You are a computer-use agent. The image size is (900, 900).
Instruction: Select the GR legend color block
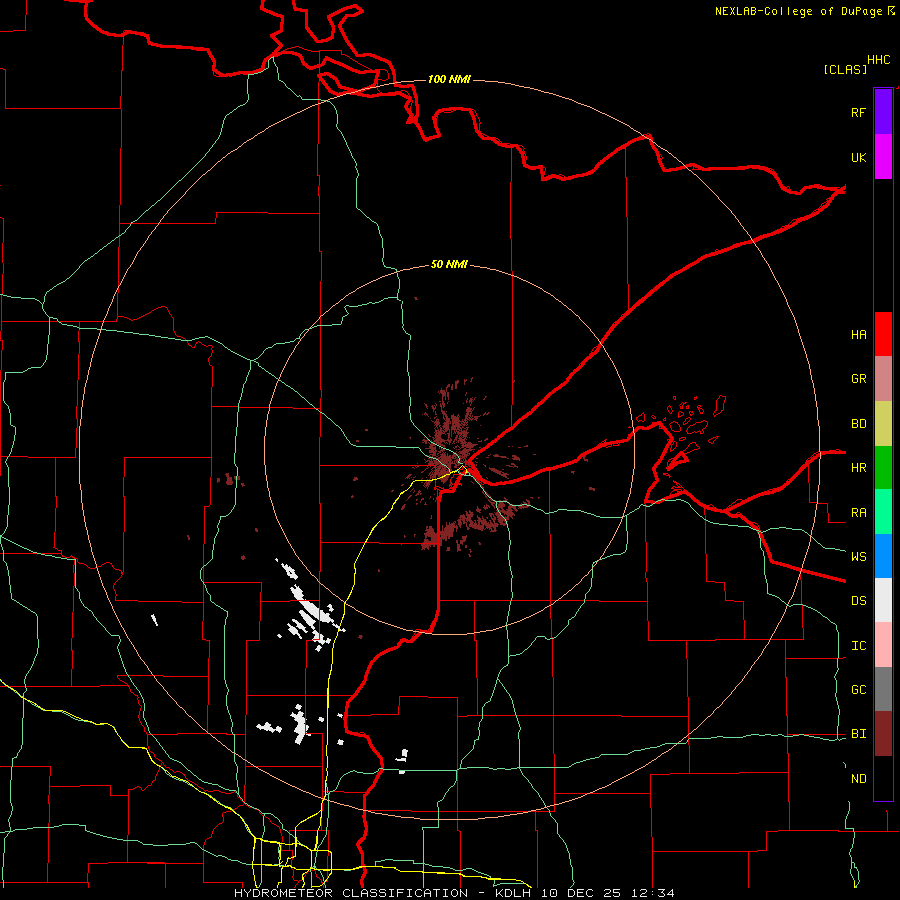click(x=883, y=379)
